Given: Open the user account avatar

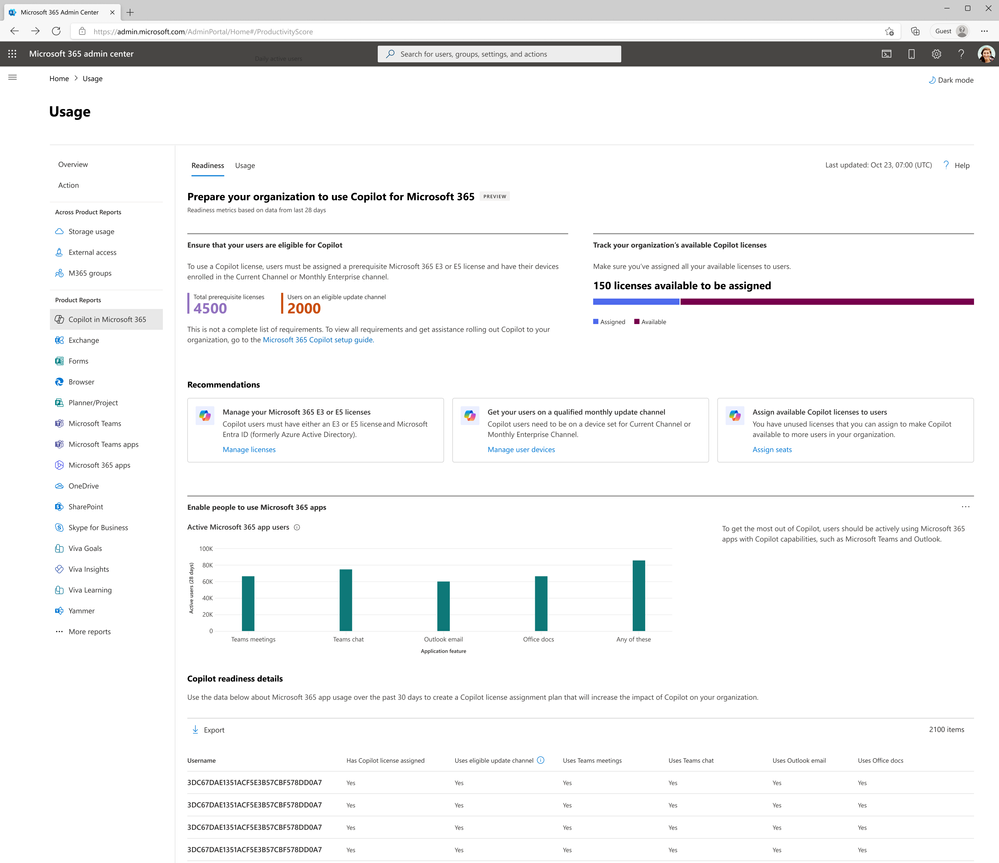Looking at the screenshot, I should (x=986, y=54).
